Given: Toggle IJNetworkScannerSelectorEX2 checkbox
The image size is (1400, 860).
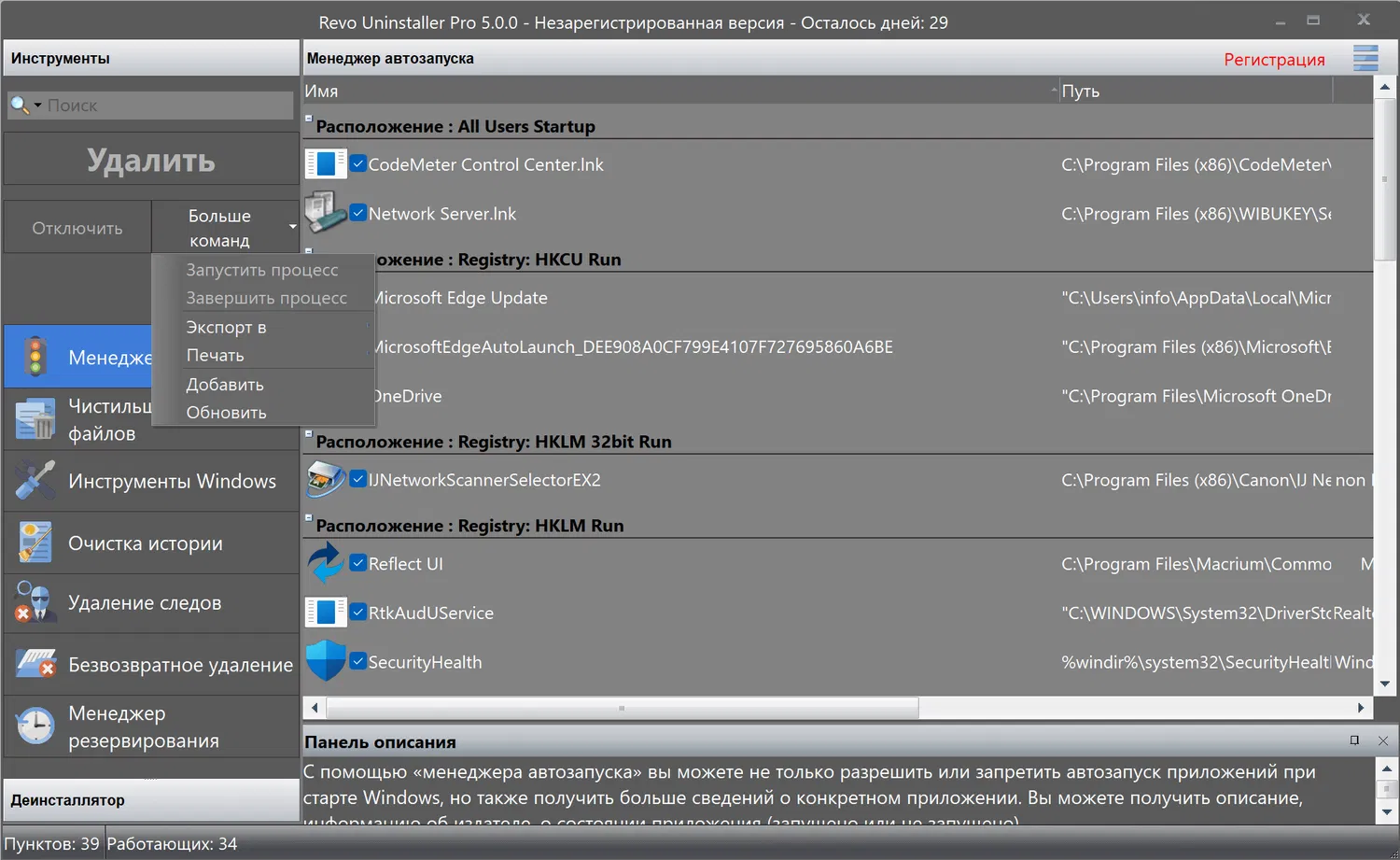Looking at the screenshot, I should [358, 479].
